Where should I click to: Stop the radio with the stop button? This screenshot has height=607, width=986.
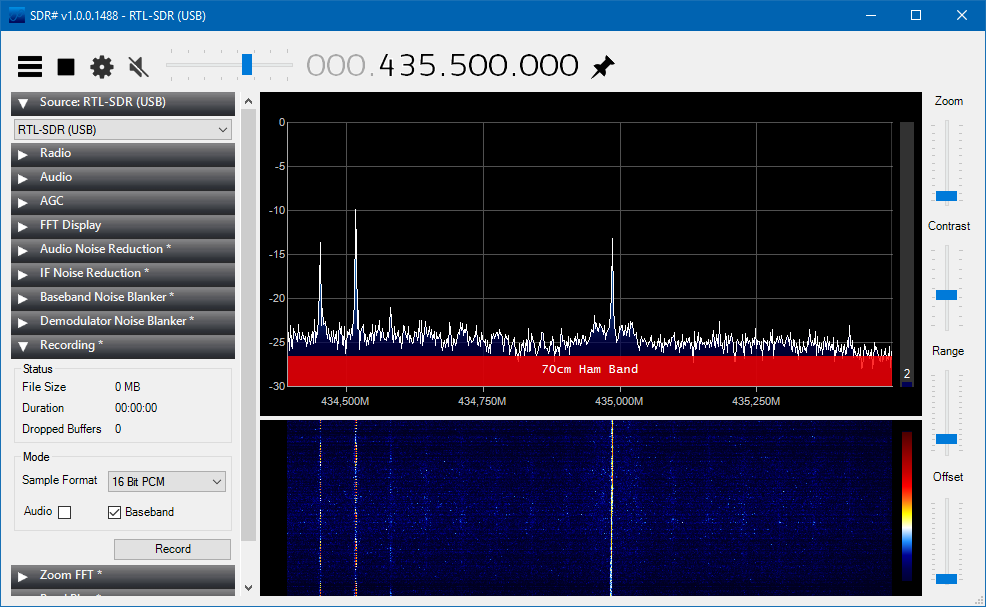[66, 67]
